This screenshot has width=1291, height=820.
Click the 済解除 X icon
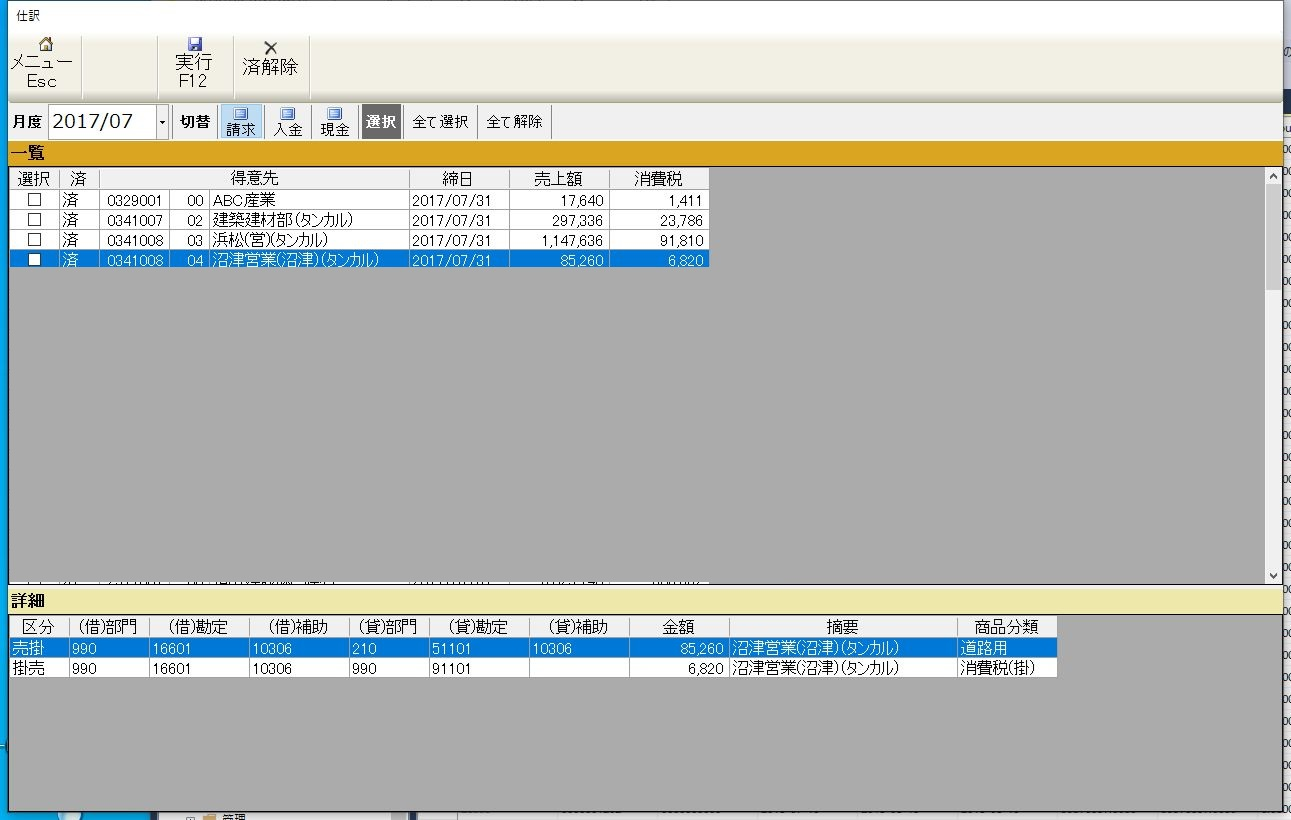(x=270, y=48)
